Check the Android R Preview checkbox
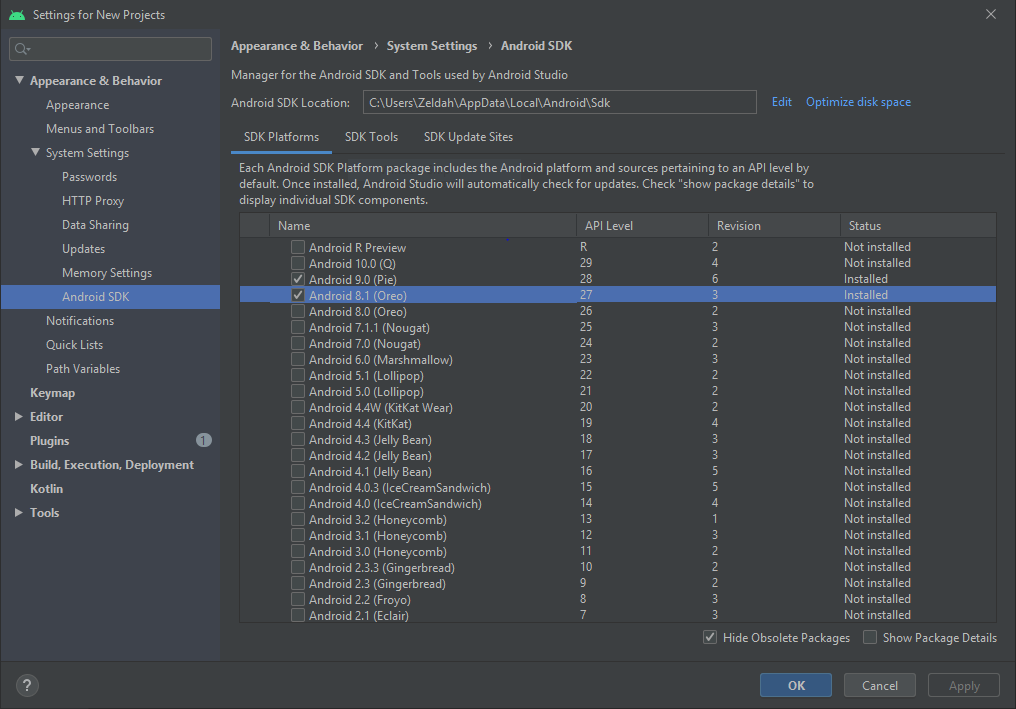The image size is (1016, 709). (298, 247)
